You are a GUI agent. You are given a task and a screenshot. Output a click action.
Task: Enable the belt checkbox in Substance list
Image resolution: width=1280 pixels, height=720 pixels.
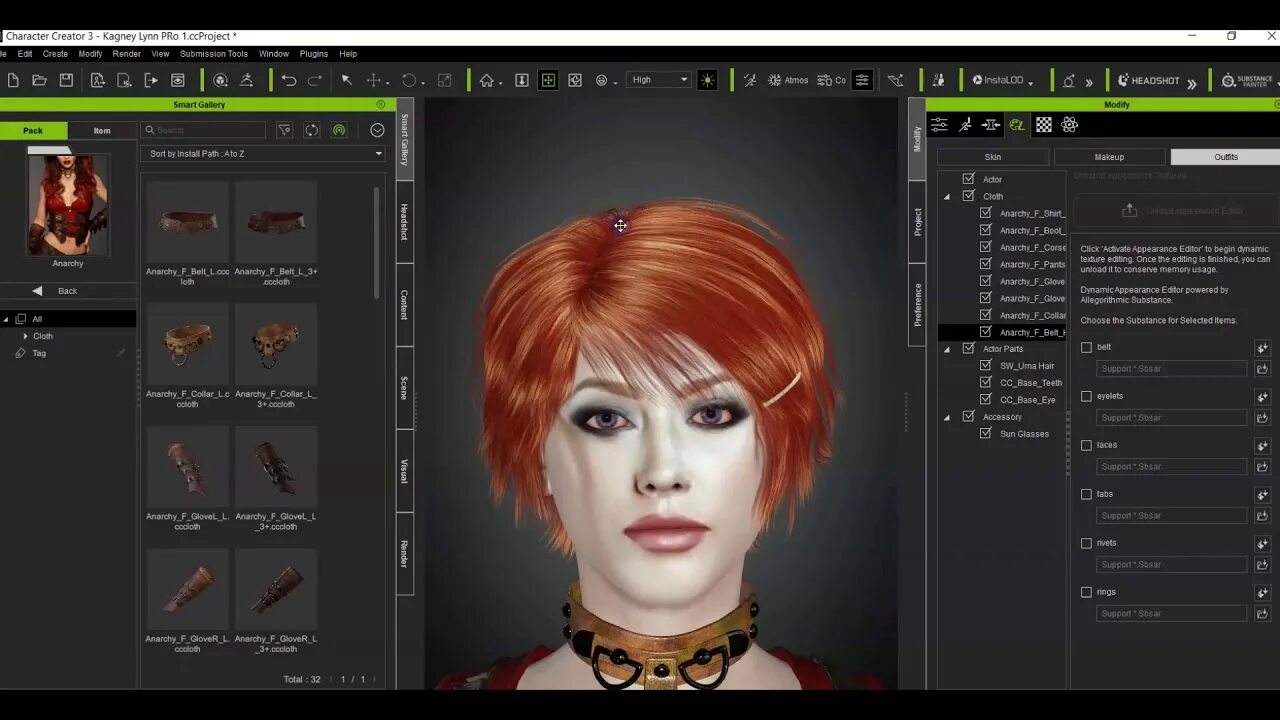(1086, 347)
